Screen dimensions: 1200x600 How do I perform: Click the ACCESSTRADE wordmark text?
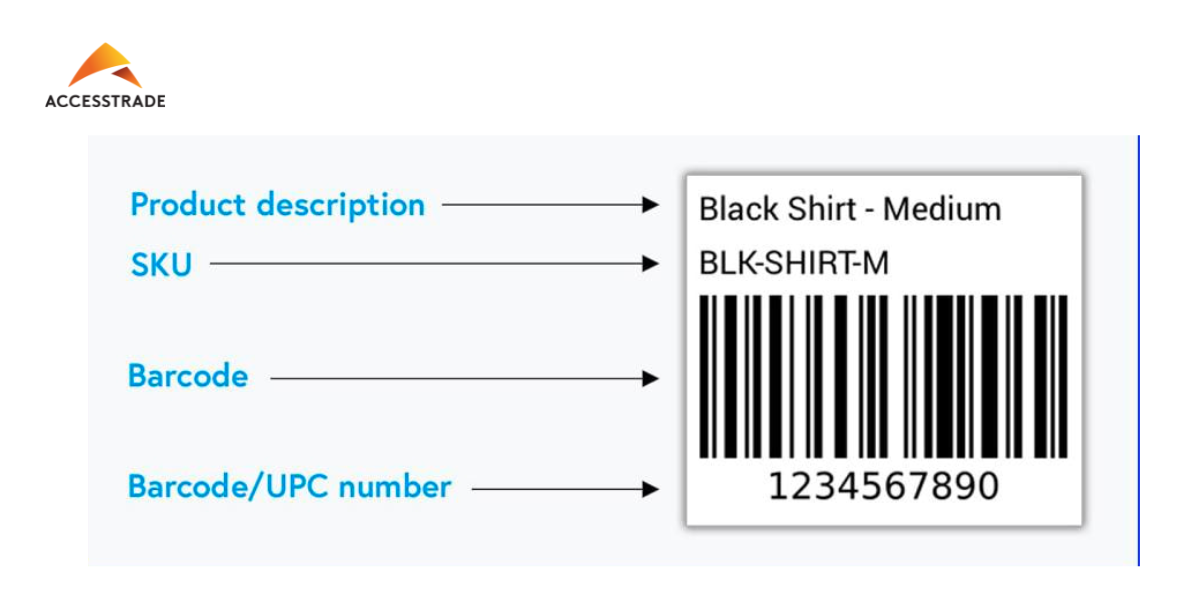(105, 101)
